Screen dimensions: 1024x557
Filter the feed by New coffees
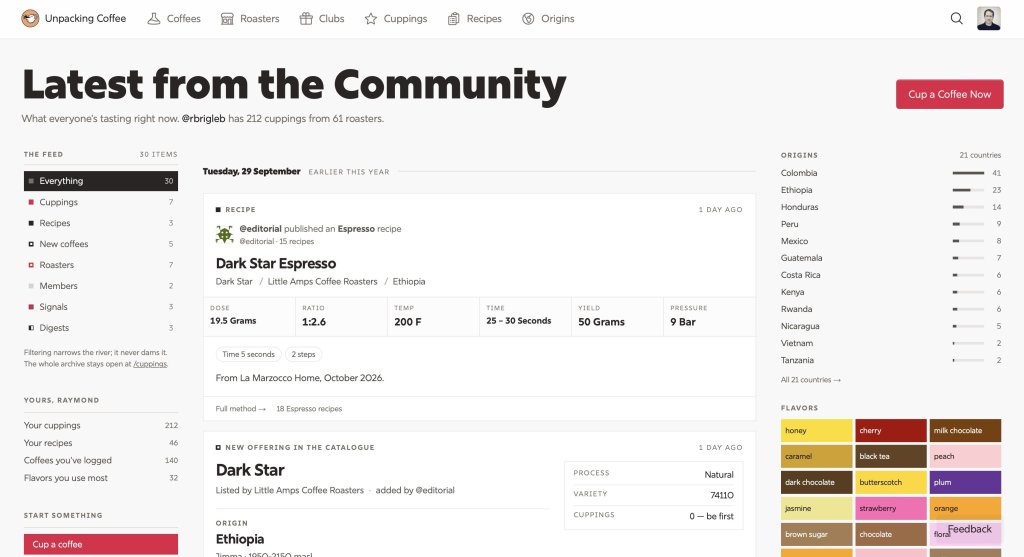click(101, 244)
